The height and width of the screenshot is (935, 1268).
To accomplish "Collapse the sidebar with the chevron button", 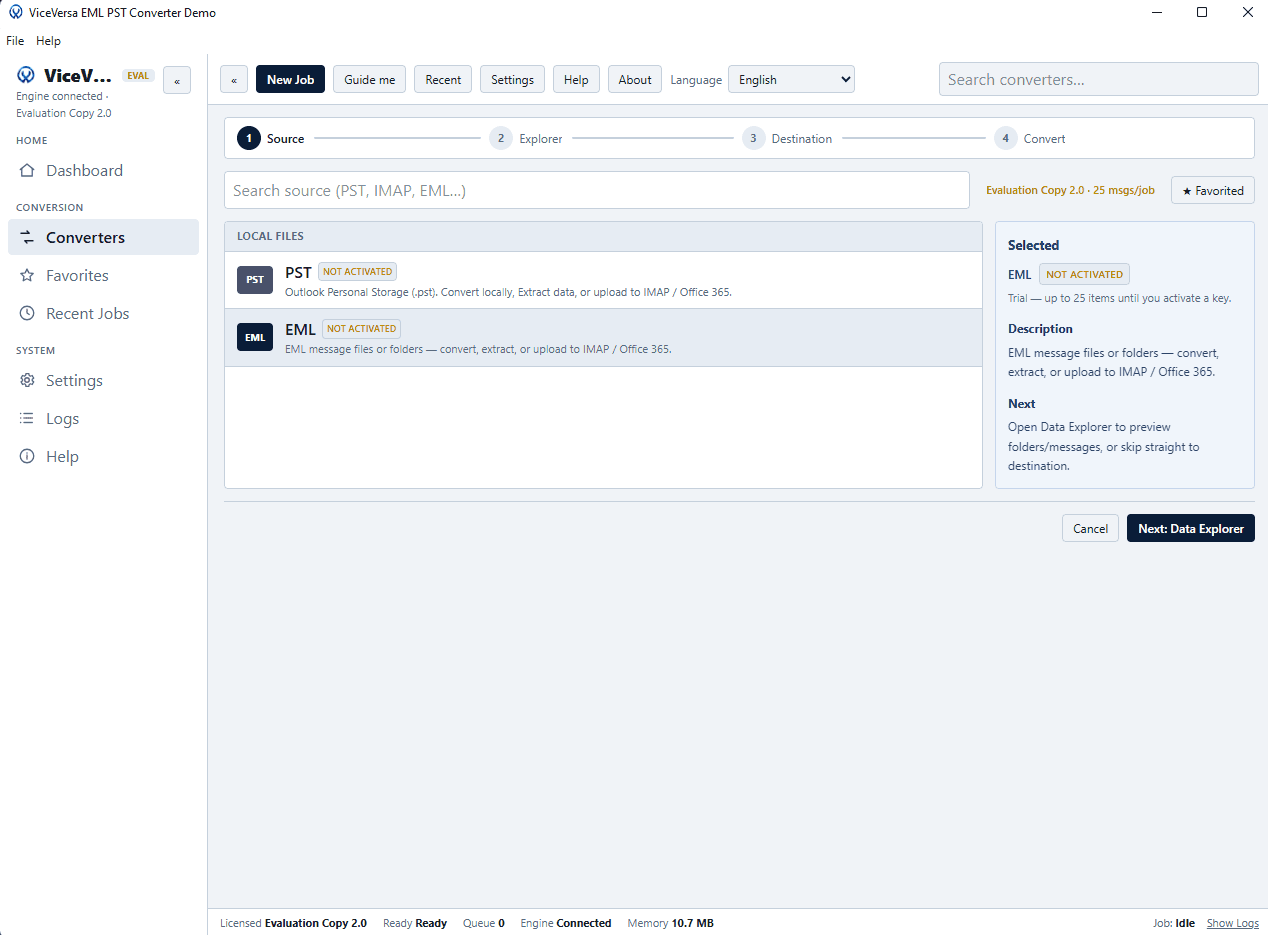I will tap(177, 81).
